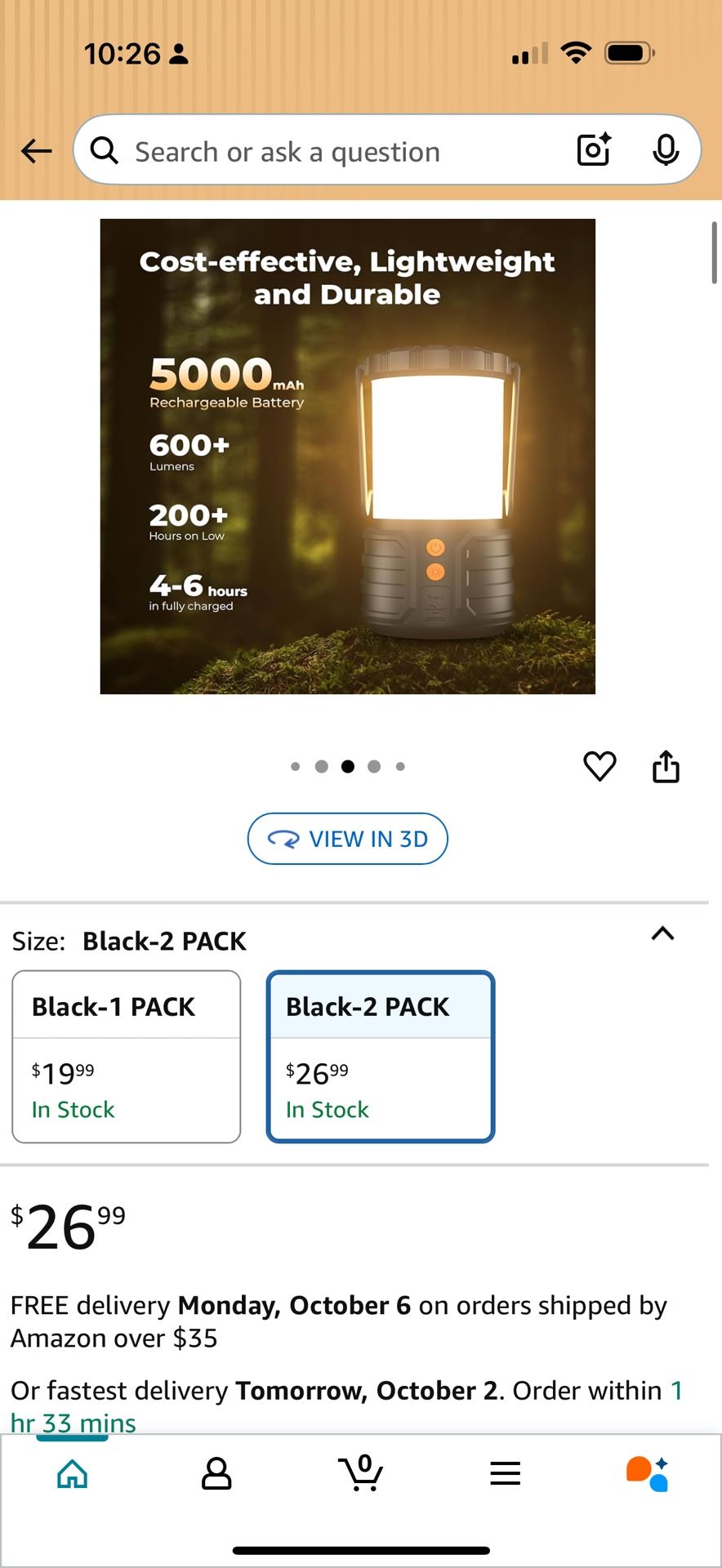Add item to wishlist heart icon
Image resolution: width=722 pixels, height=1568 pixels.
(x=599, y=766)
